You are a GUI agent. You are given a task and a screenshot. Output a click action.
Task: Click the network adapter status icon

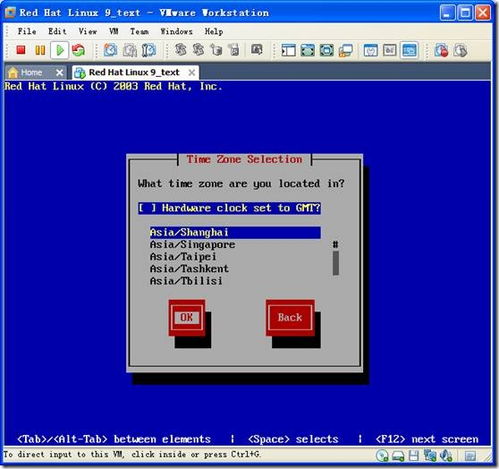click(x=430, y=456)
